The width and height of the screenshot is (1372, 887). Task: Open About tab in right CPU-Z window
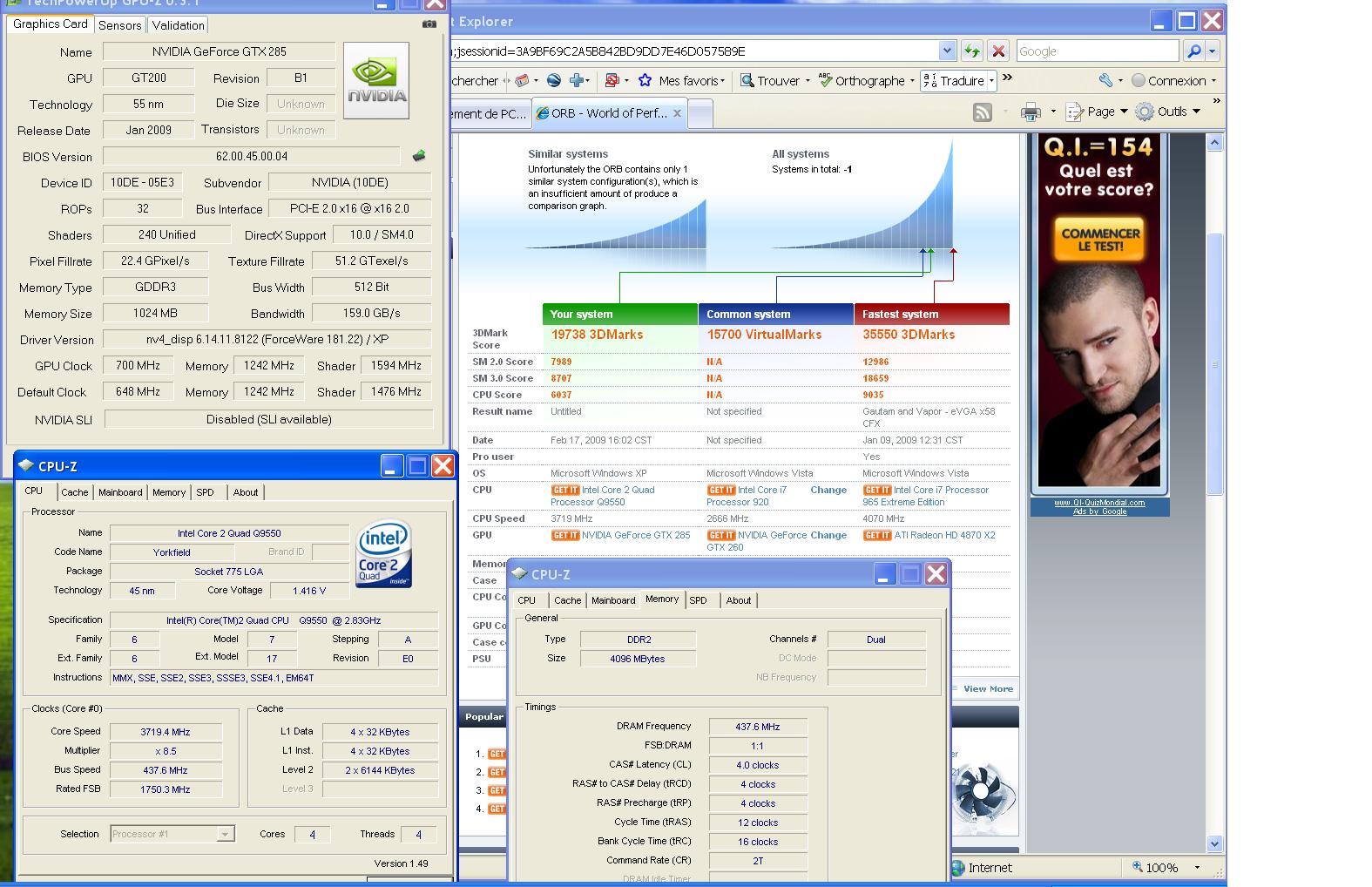click(739, 600)
